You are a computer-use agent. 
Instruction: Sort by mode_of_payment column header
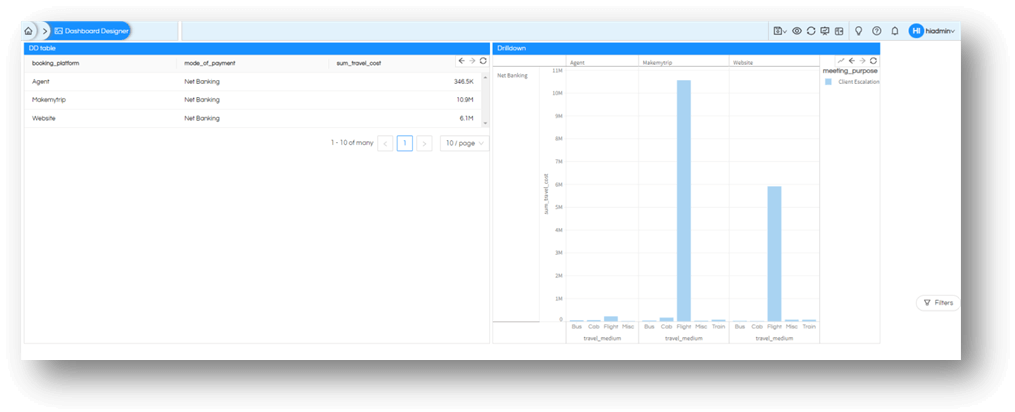tap(210, 63)
